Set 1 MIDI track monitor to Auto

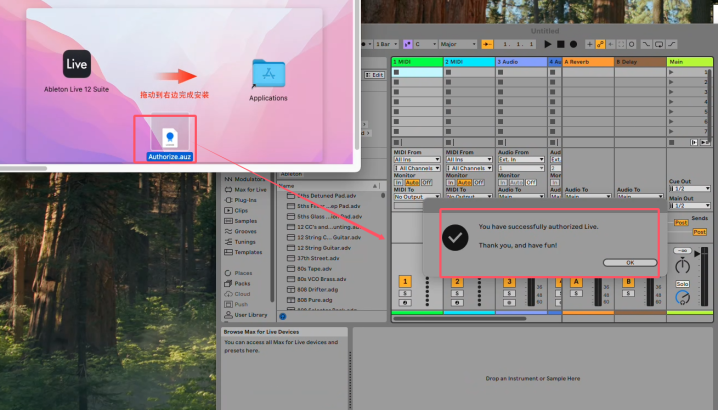(x=412, y=182)
